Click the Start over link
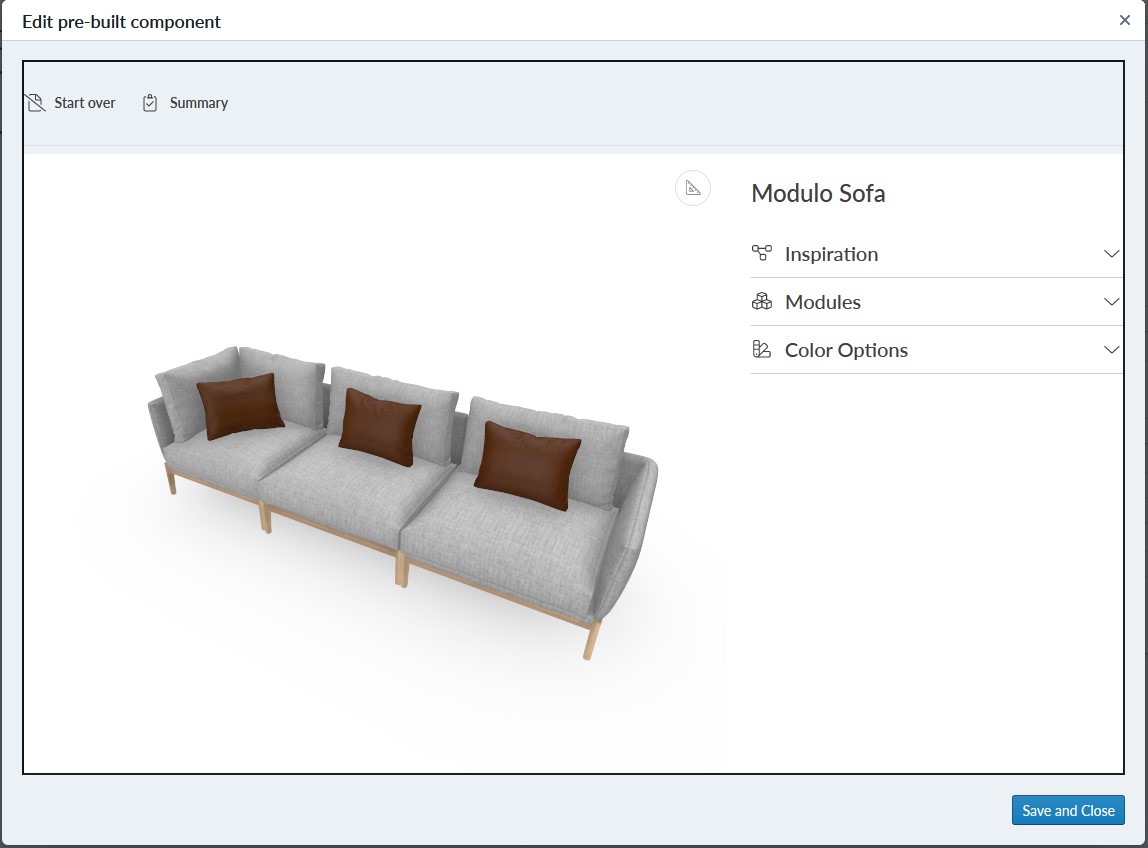 84,103
